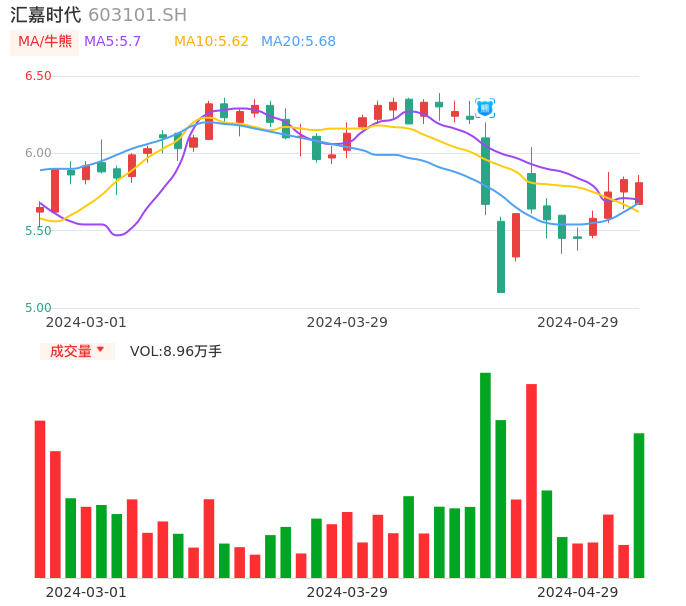This screenshot has height=606, width=686.
Task: Click the 2024-03-29 date label under price chart
Action: pos(347,322)
